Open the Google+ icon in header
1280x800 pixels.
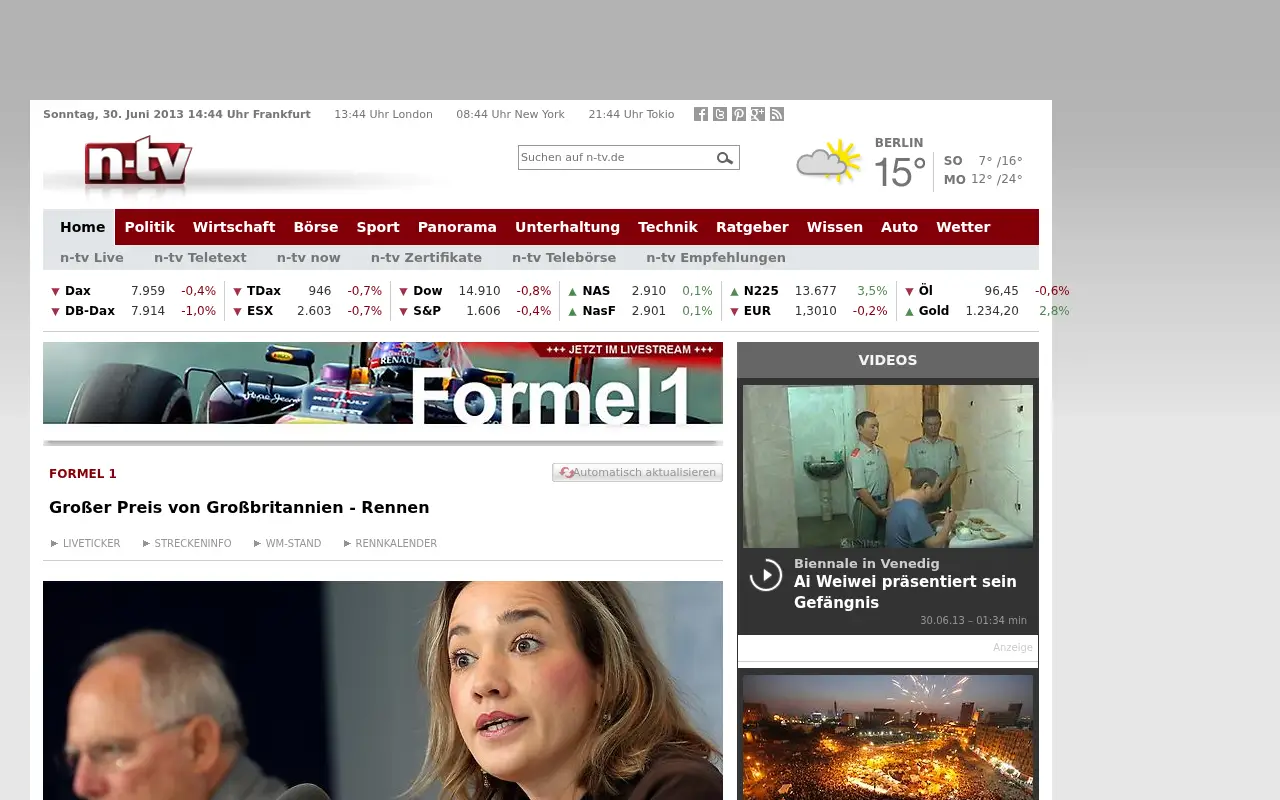pyautogui.click(x=758, y=114)
